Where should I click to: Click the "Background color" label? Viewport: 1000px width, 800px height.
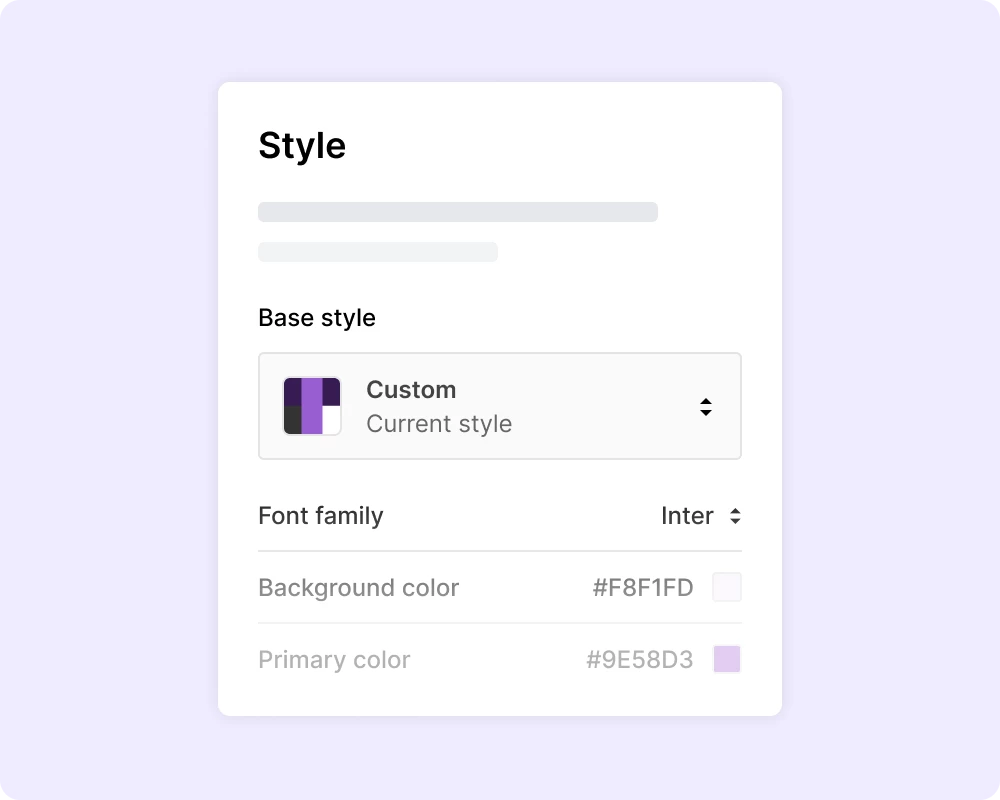coord(358,588)
